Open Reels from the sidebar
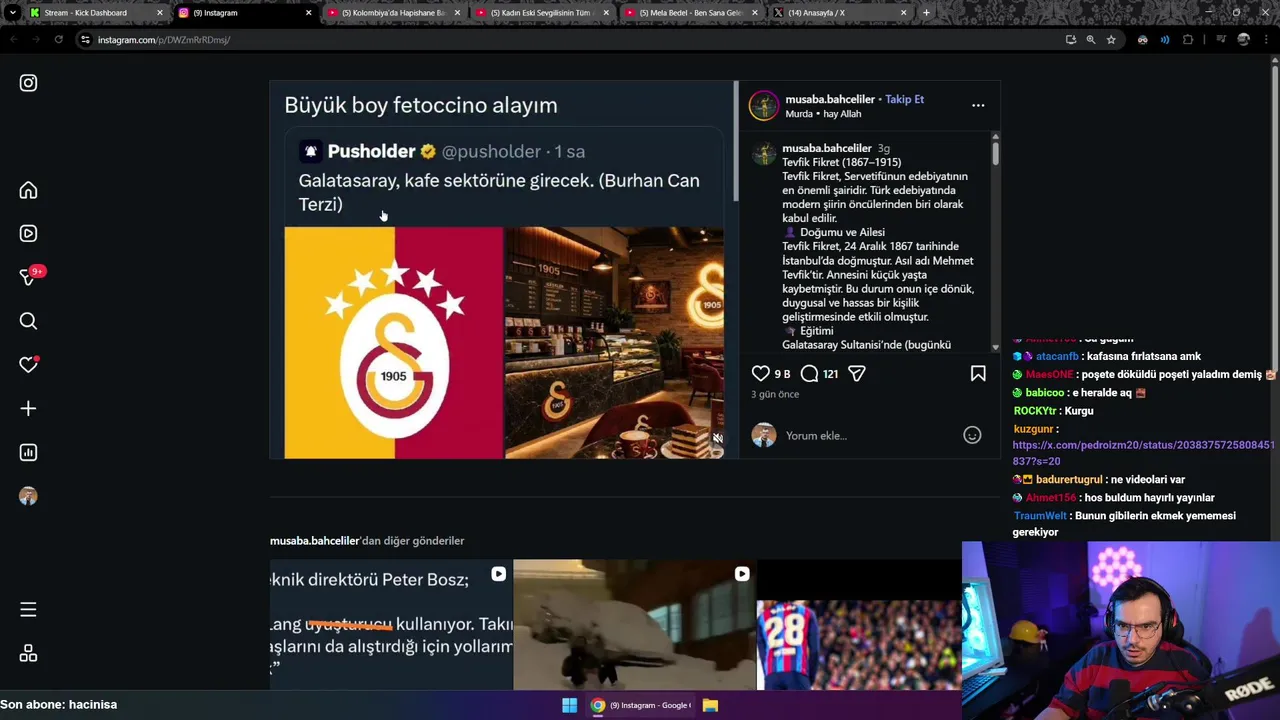 click(x=28, y=233)
